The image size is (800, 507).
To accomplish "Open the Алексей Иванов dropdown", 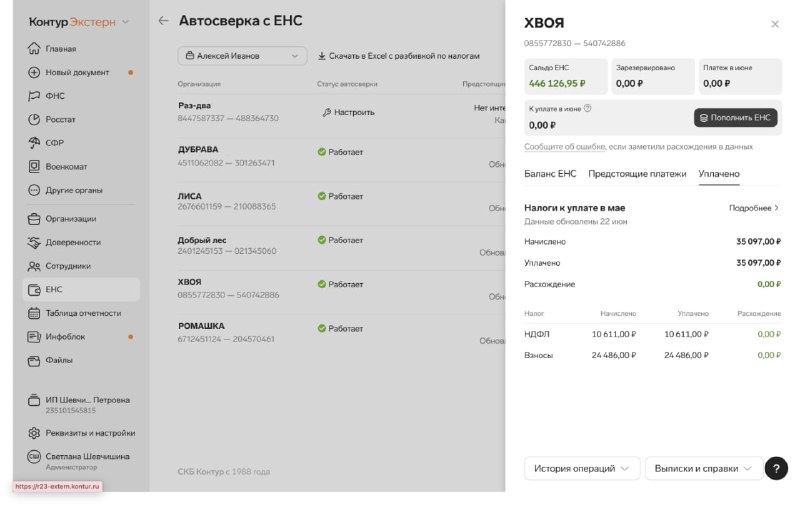I will pos(242,56).
